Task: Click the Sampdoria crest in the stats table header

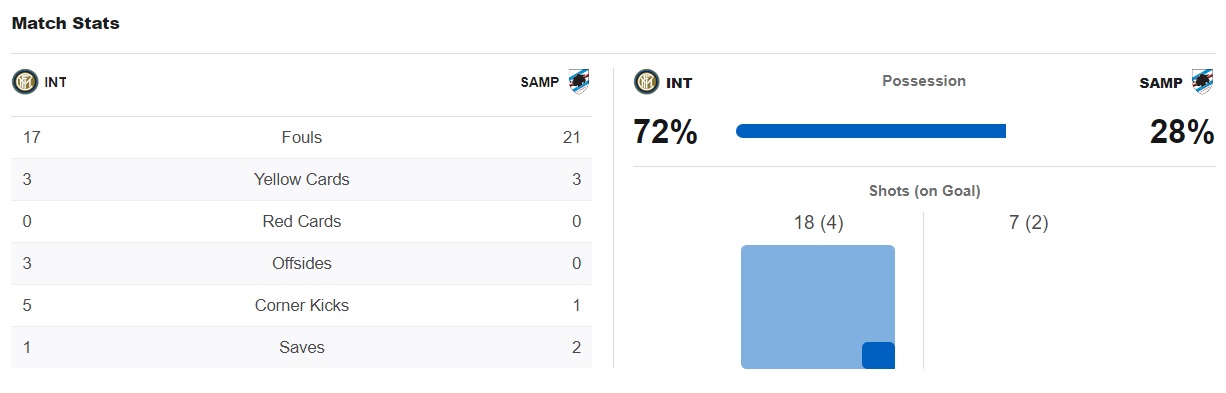Action: click(x=579, y=82)
